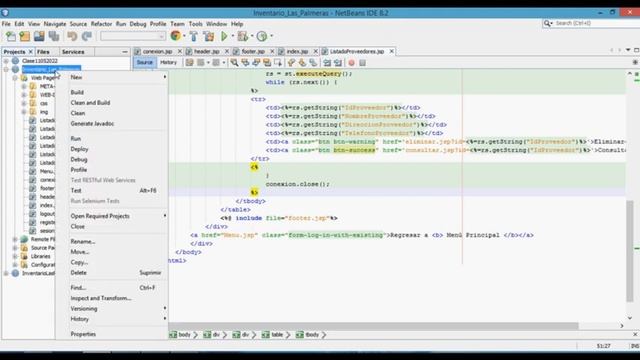Screen dimensions: 640x360
Task: Click the Find Previous Occurrence icon
Action: (245, 62)
